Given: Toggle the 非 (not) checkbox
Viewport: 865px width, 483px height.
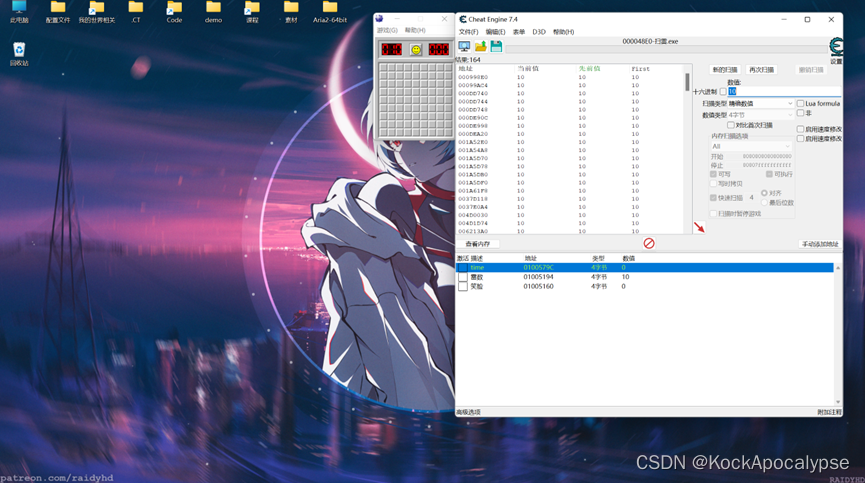Looking at the screenshot, I should click(800, 113).
